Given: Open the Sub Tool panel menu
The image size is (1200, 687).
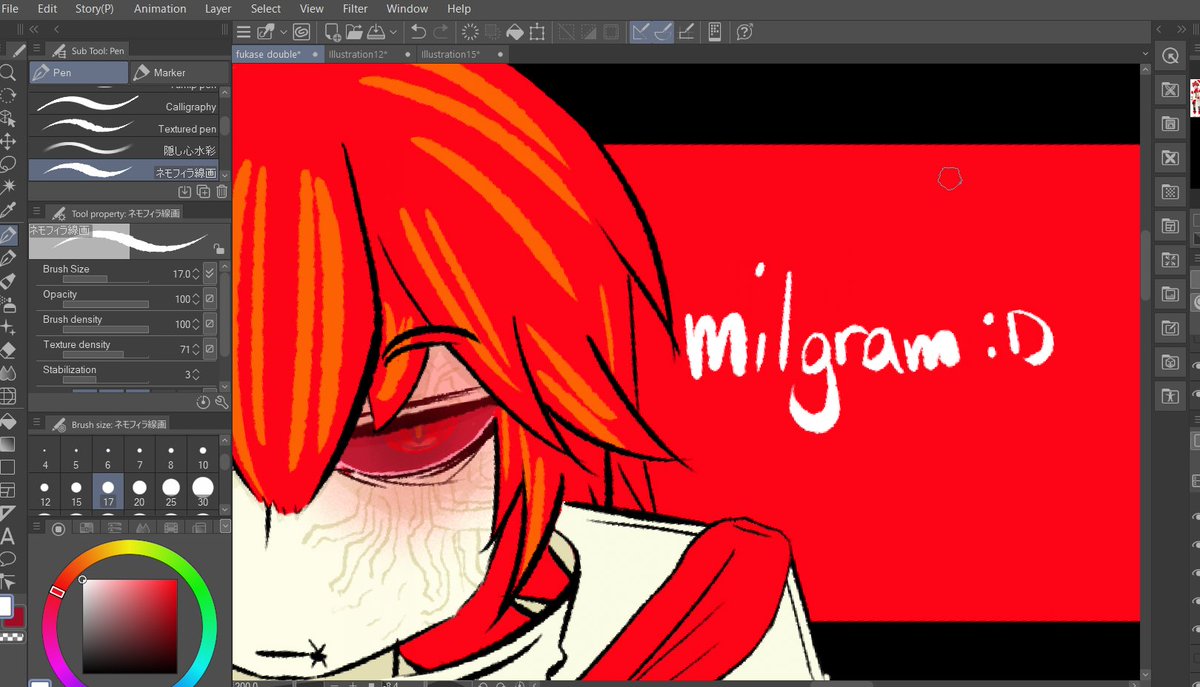Looking at the screenshot, I should 37,49.
